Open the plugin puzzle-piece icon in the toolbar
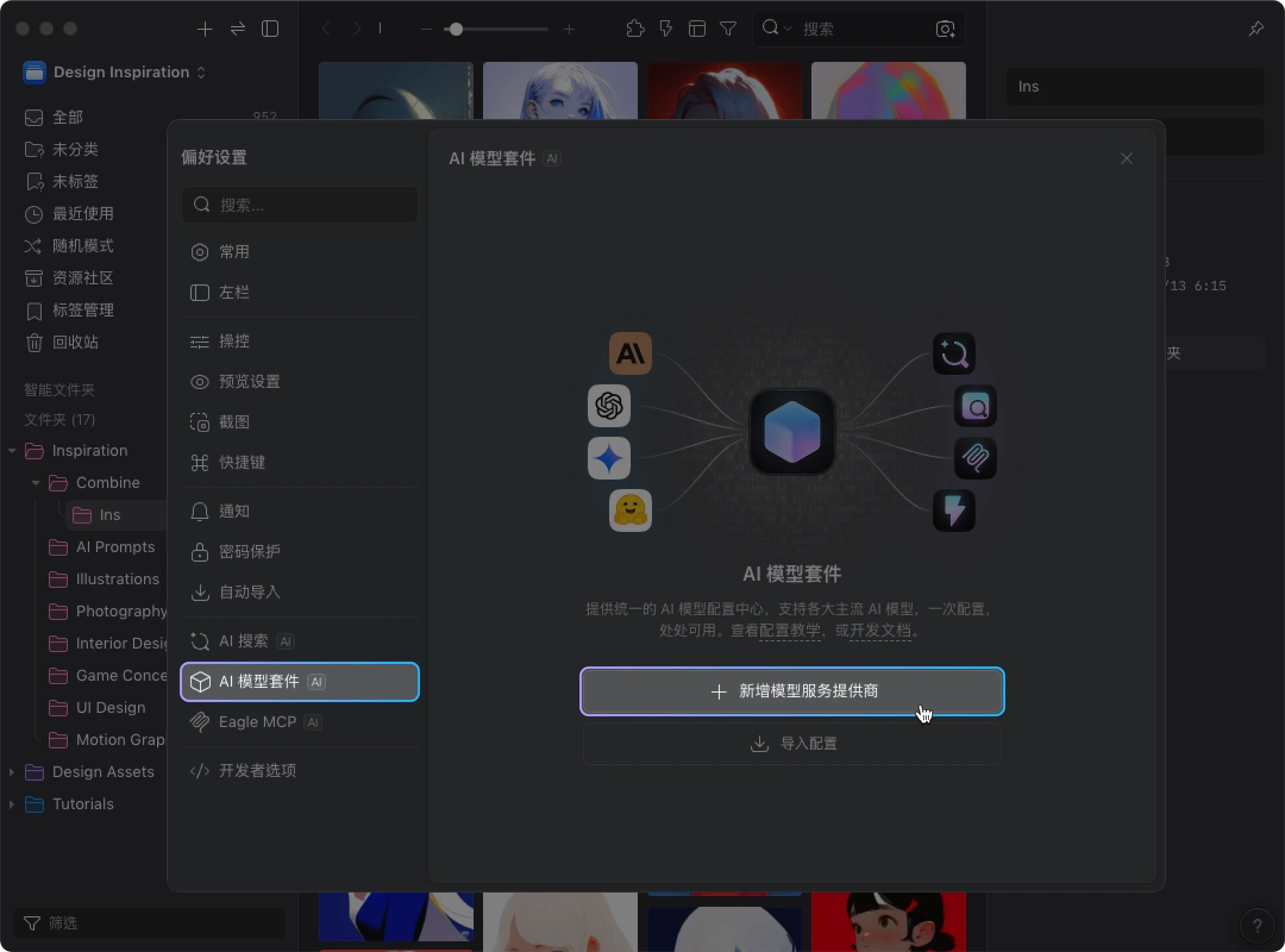The height and width of the screenshot is (952, 1285). [635, 29]
